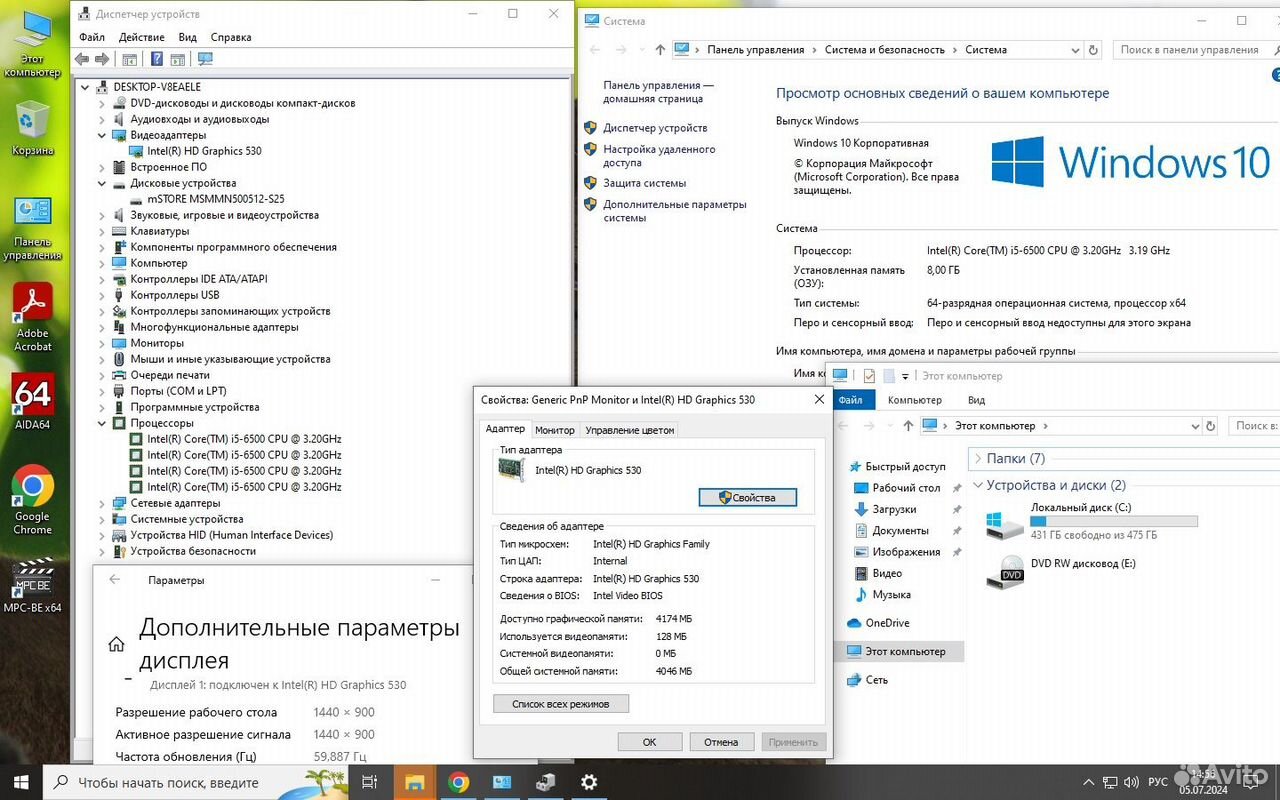Collapse the DESKTOP-V8EAELE root node
The image size is (1280, 800).
click(x=85, y=87)
